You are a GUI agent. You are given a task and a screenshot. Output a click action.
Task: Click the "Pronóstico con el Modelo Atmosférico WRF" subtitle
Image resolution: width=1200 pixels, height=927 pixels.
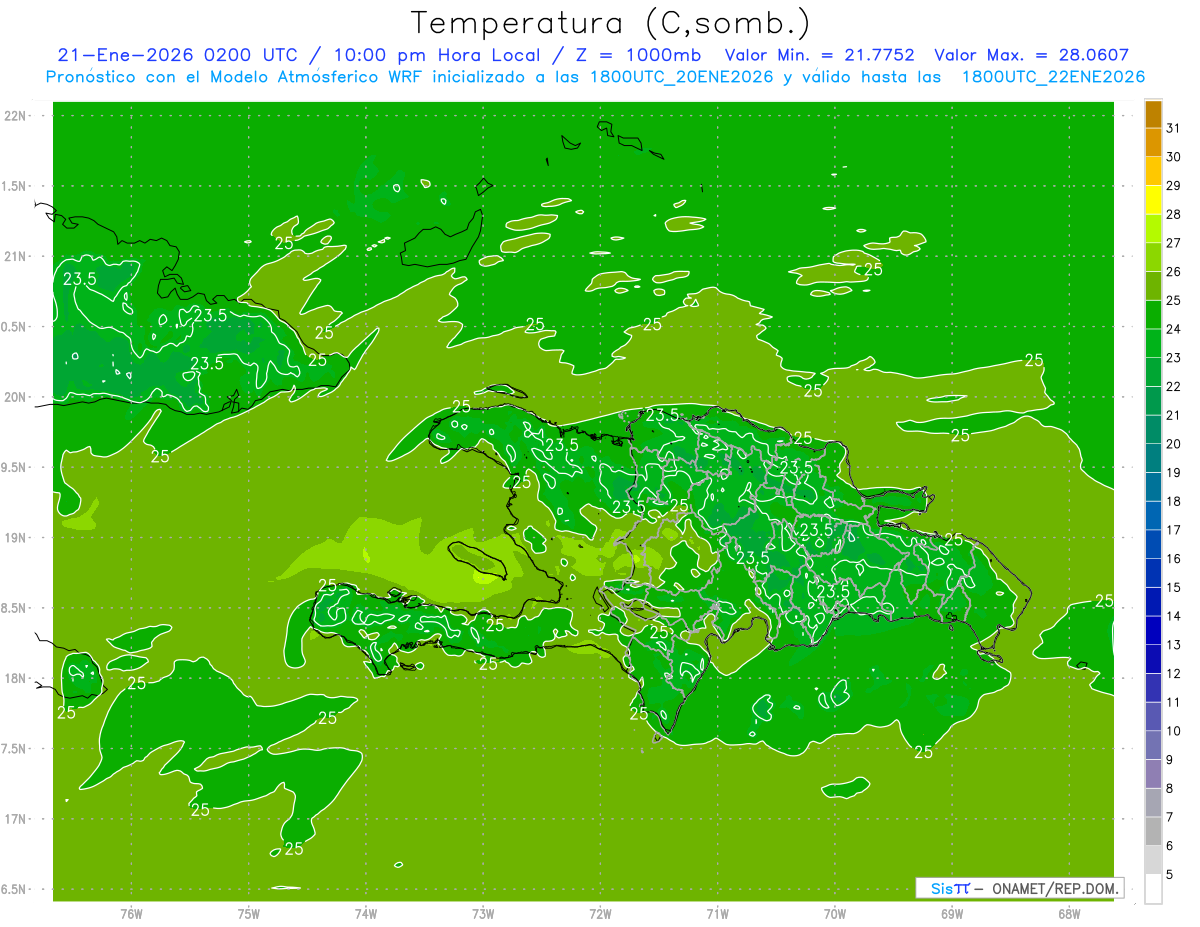click(236, 77)
